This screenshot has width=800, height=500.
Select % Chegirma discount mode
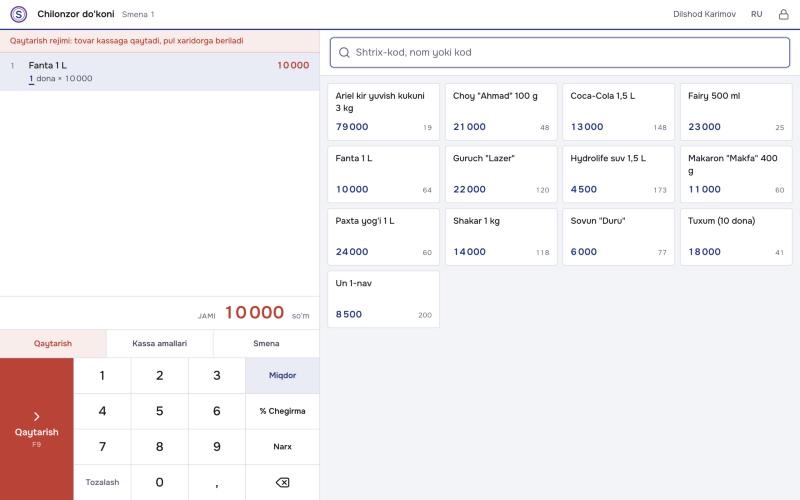[x=282, y=411]
